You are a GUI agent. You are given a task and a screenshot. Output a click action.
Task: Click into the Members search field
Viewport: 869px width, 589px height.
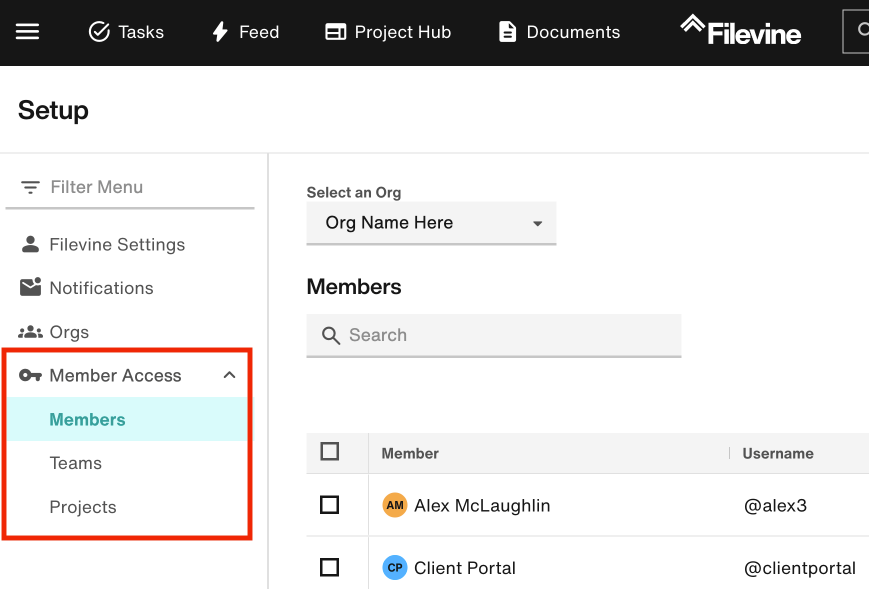[494, 335]
